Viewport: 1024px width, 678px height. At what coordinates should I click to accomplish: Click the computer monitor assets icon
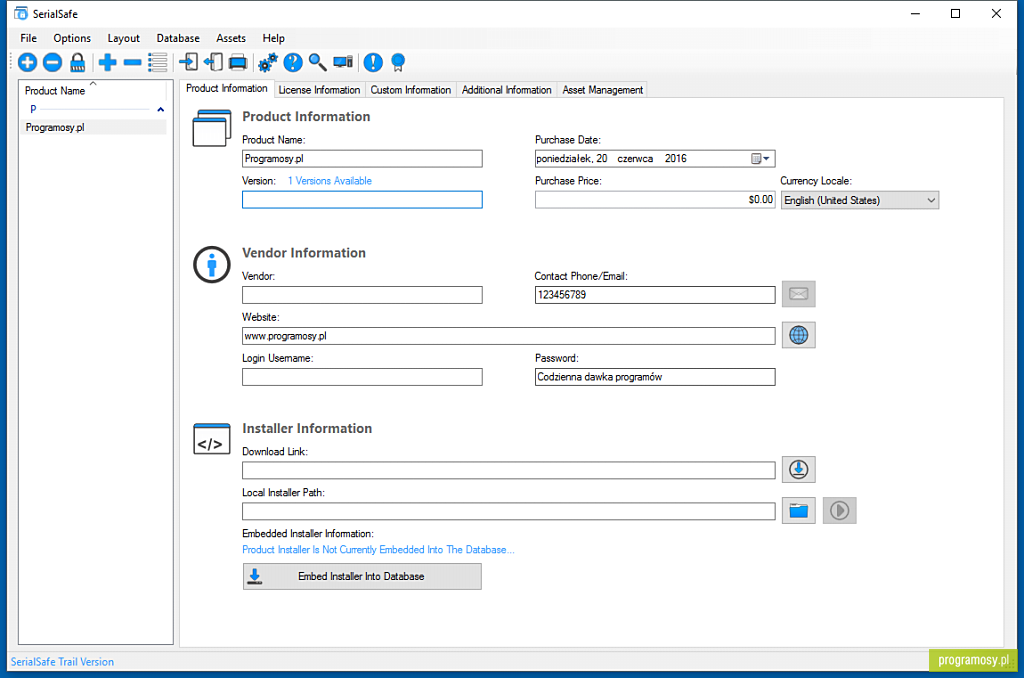point(343,63)
